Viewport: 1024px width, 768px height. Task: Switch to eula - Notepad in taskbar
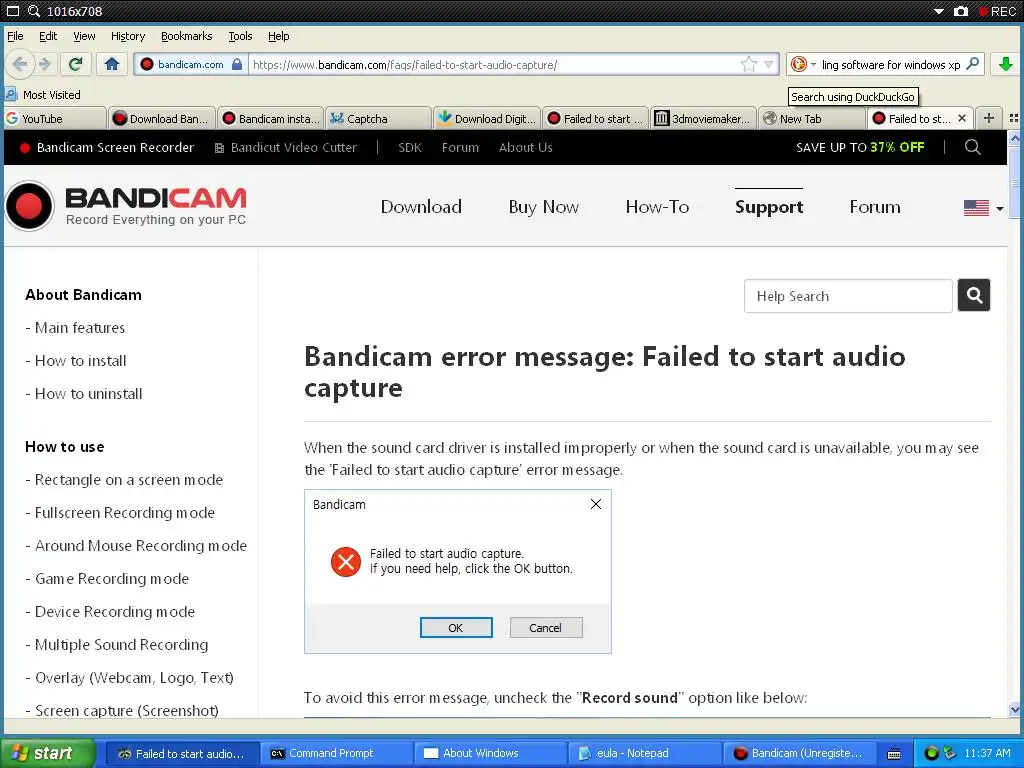click(x=645, y=753)
